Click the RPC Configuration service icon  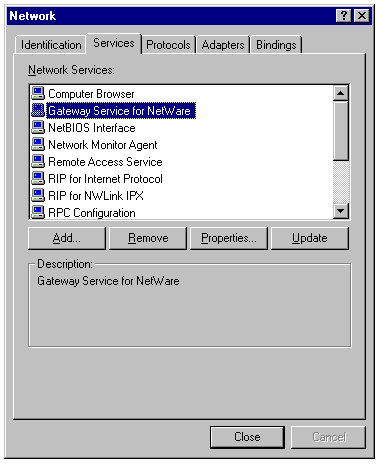[38, 212]
